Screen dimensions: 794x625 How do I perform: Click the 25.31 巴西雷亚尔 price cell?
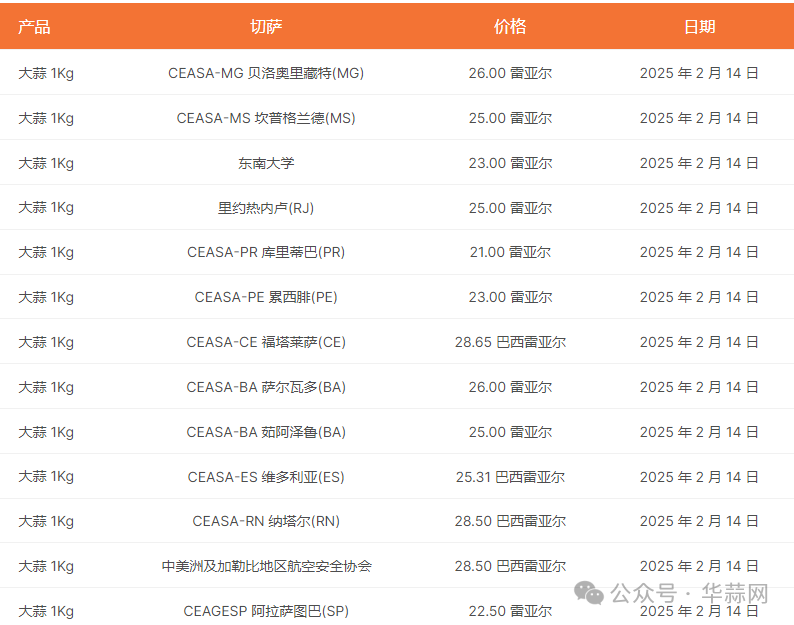(510, 477)
